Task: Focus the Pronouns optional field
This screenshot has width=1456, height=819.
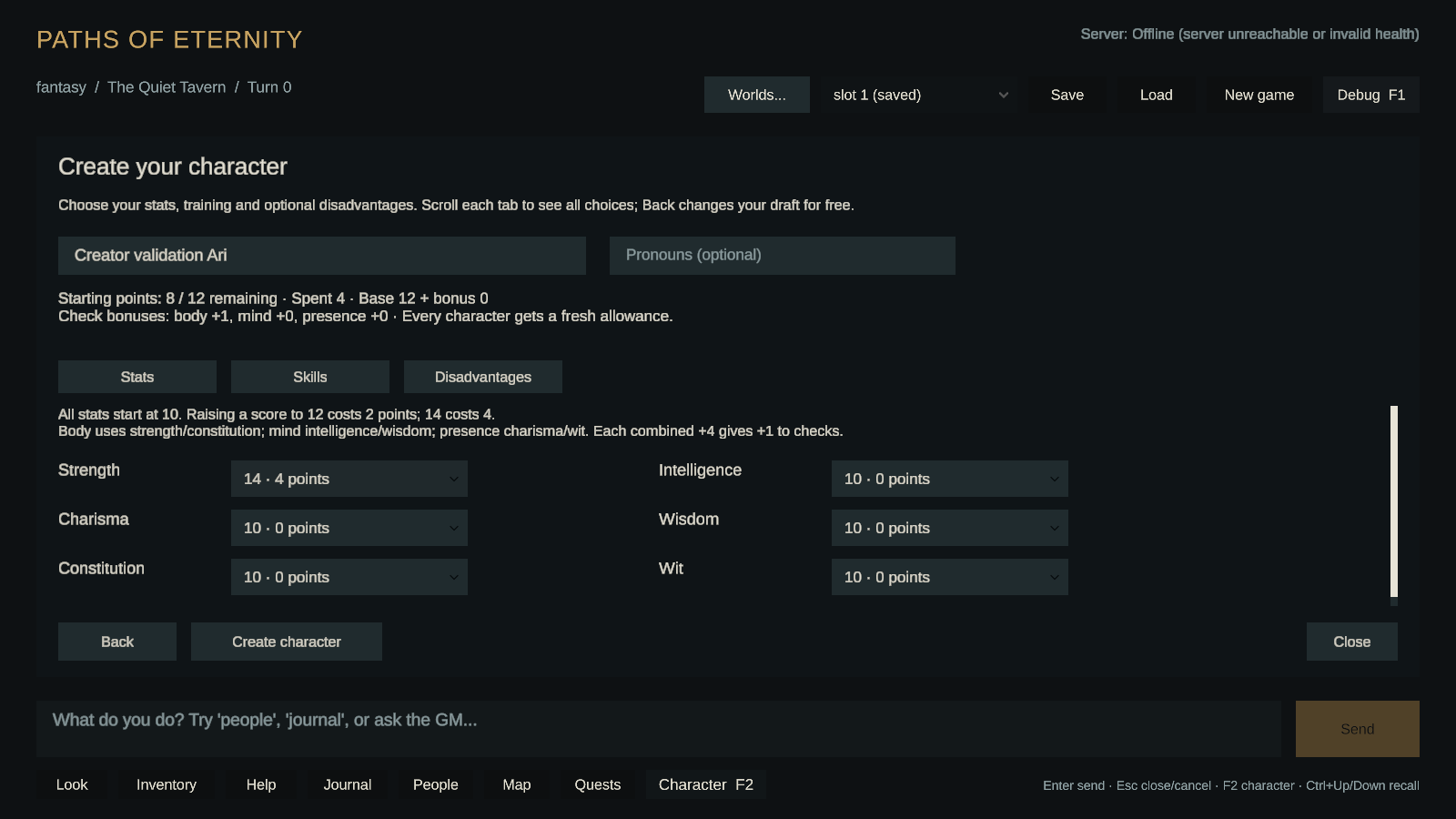Action: point(783,256)
